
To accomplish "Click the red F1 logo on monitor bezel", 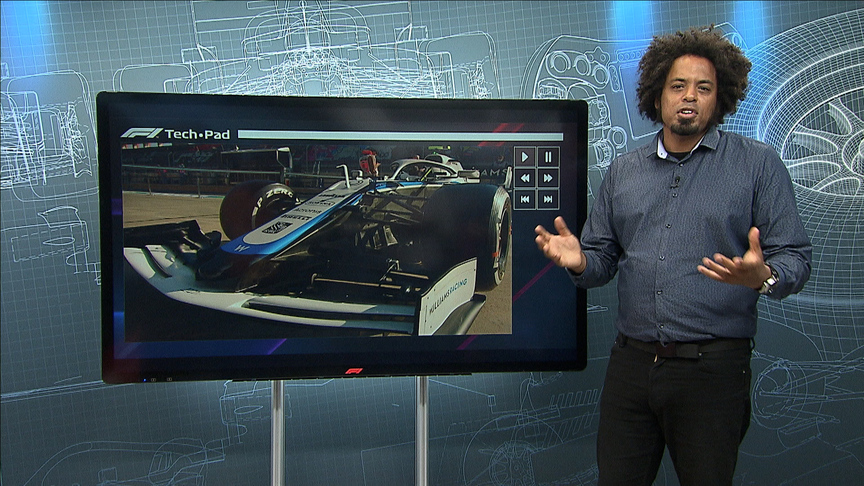I will 353,371.
